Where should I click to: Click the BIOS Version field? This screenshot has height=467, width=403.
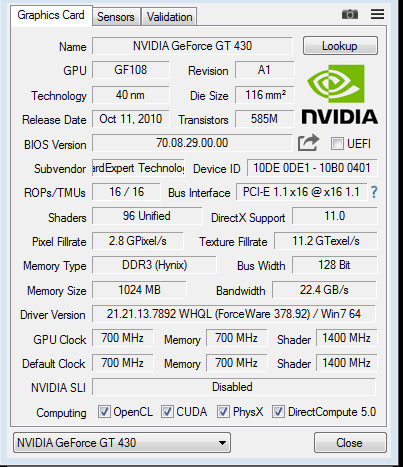[x=192, y=143]
